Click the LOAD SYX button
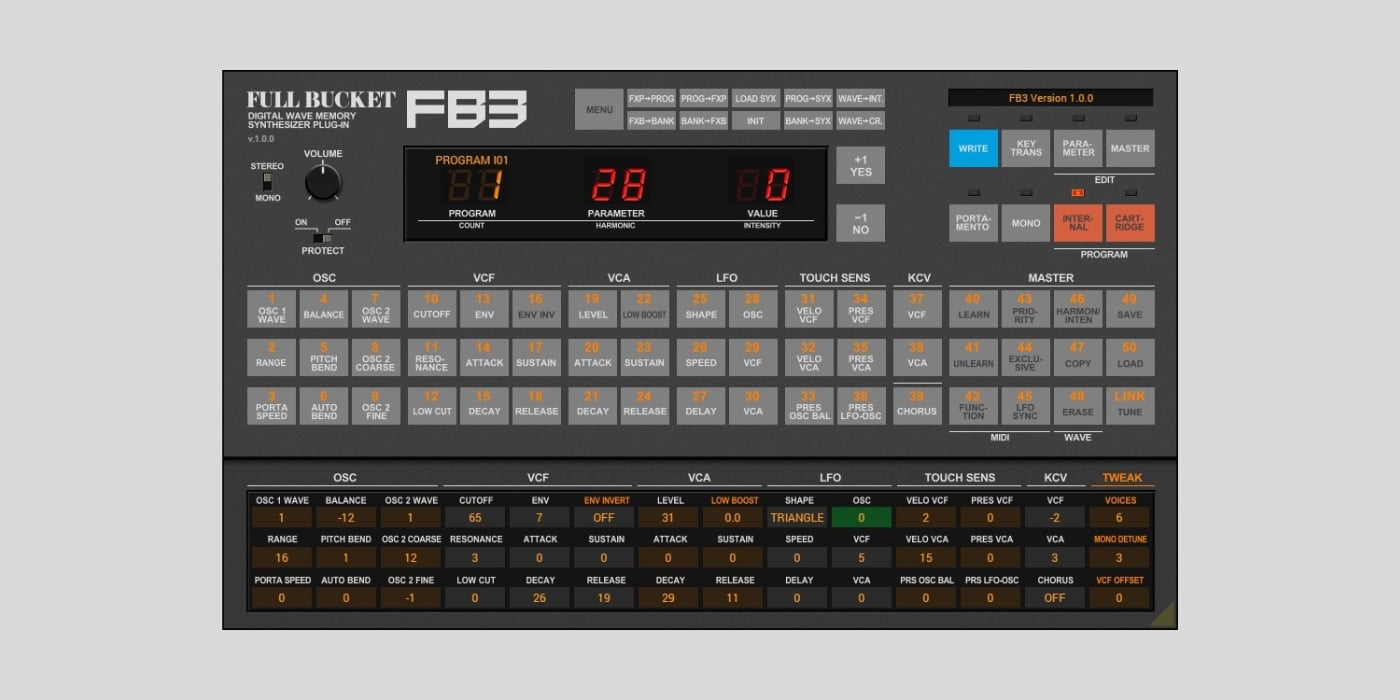 755,98
